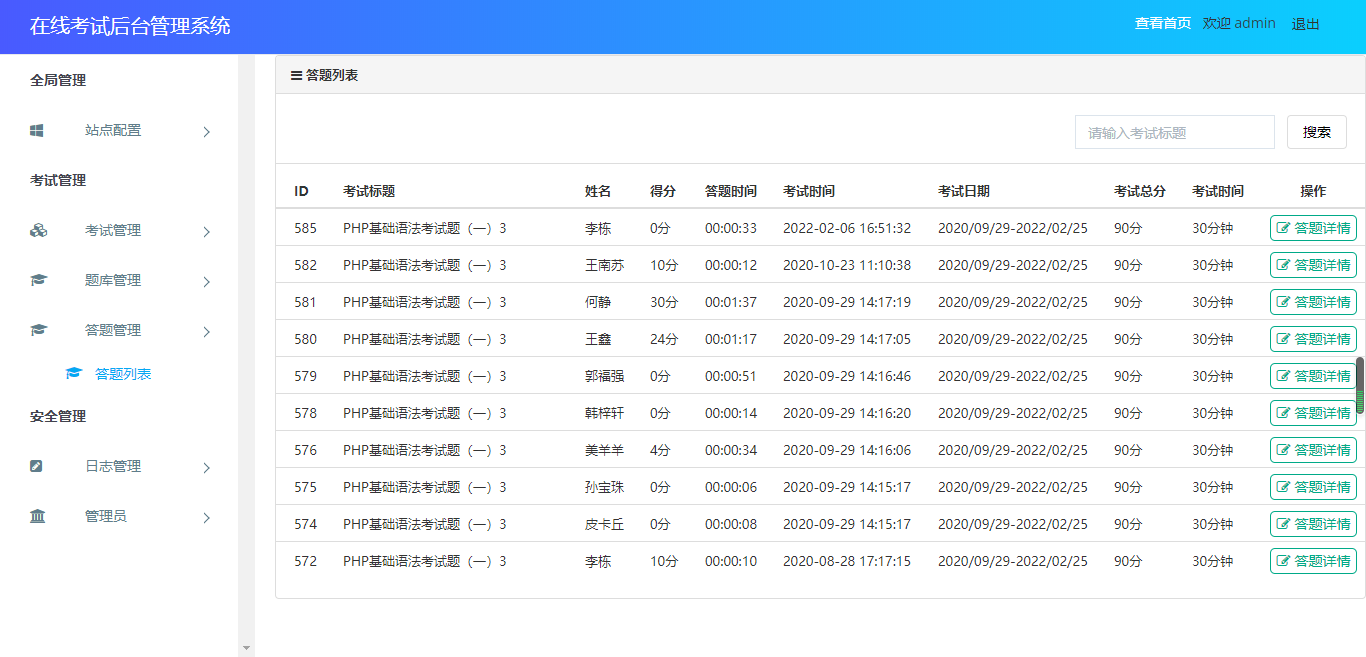Expand the 站点配置 chevron arrow

[x=207, y=131]
